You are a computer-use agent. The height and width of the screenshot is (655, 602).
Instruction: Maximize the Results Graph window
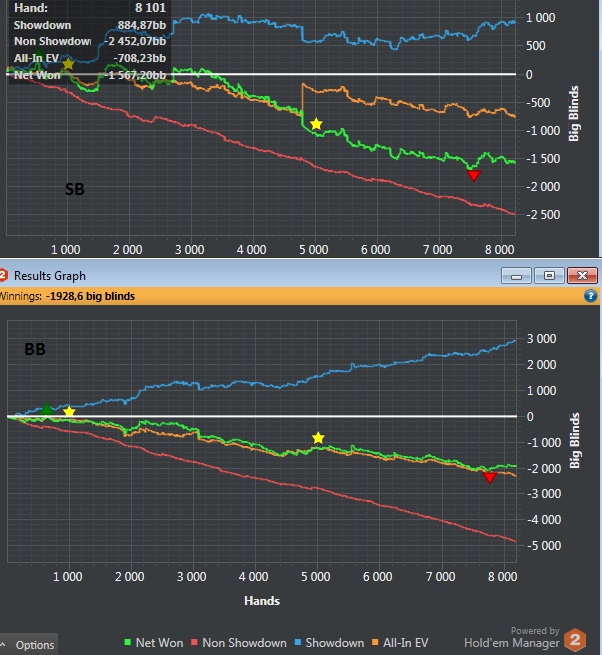click(549, 276)
